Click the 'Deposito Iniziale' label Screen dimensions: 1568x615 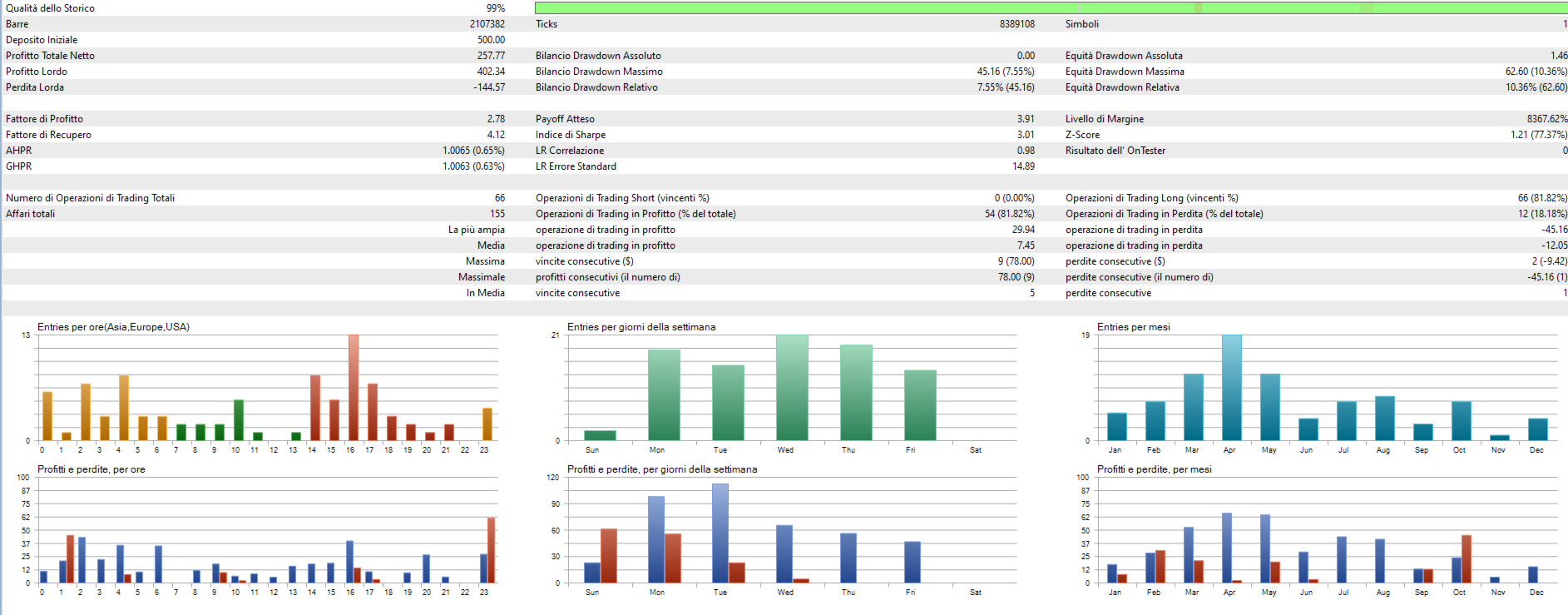[42, 40]
